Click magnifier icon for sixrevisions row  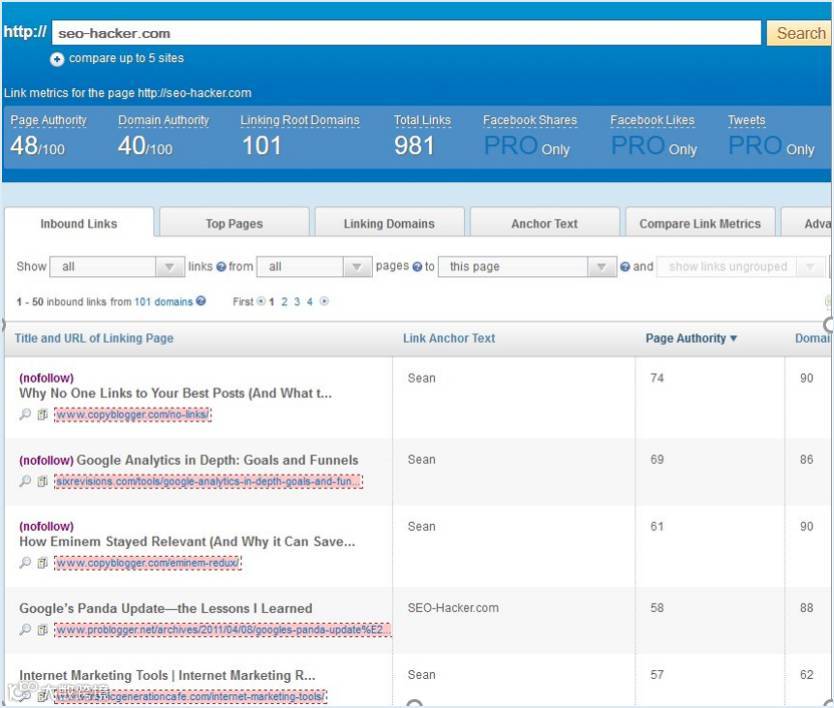point(25,481)
